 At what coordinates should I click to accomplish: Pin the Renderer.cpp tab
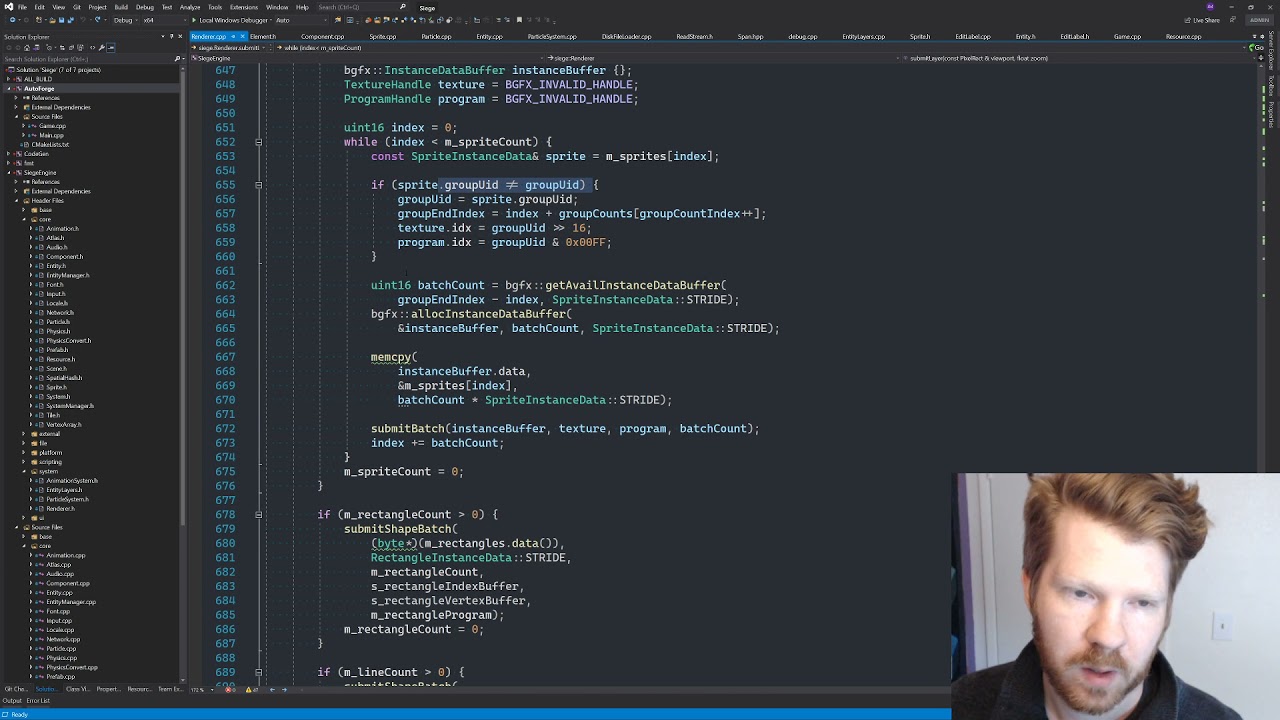click(233, 37)
